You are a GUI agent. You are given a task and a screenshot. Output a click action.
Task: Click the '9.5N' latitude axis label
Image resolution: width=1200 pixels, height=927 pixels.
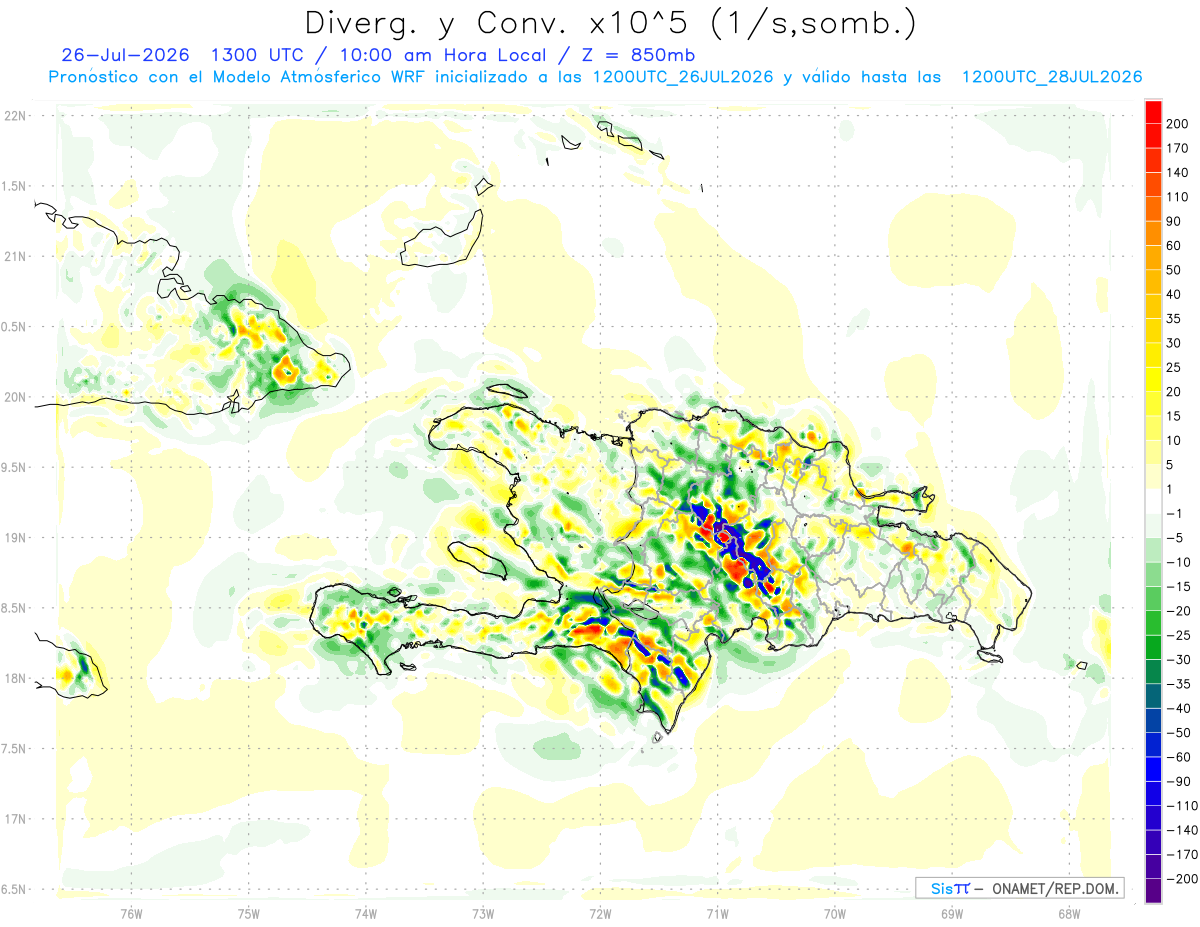[15, 467]
